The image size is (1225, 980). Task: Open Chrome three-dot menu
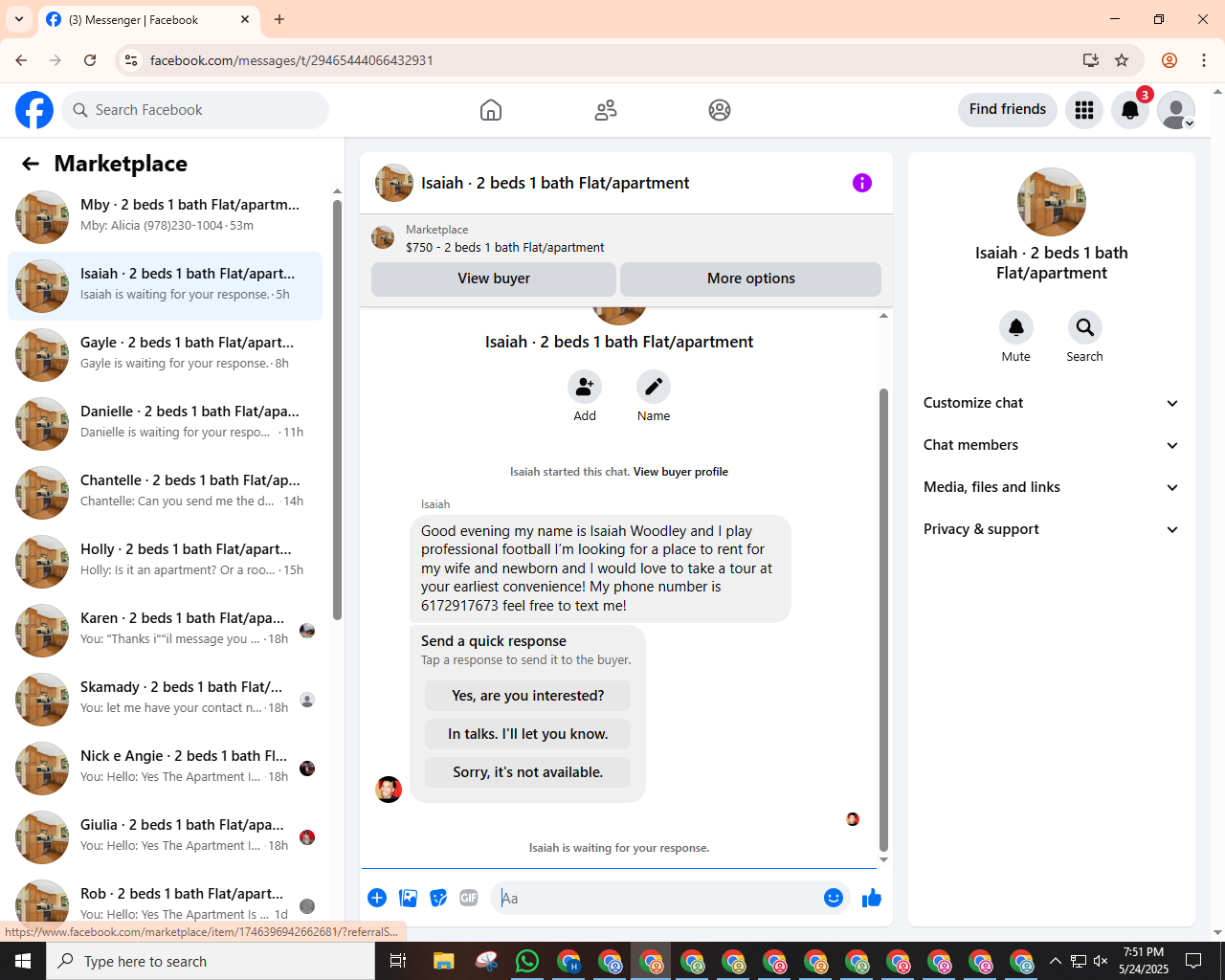click(x=1204, y=60)
